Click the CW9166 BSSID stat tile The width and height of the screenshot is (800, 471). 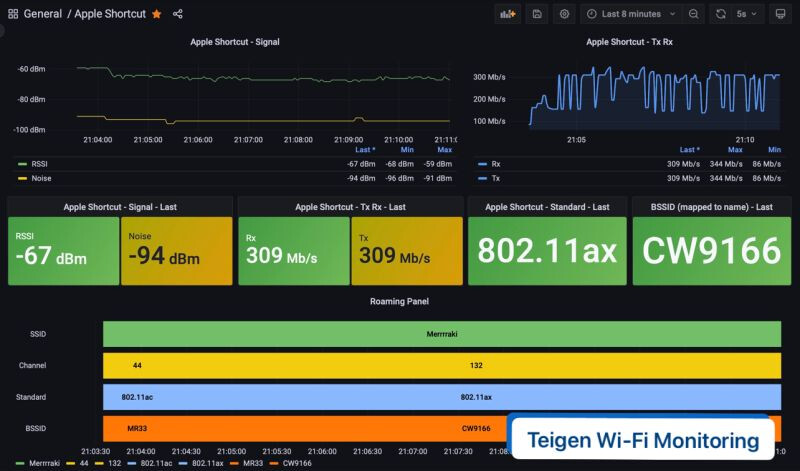(712, 251)
